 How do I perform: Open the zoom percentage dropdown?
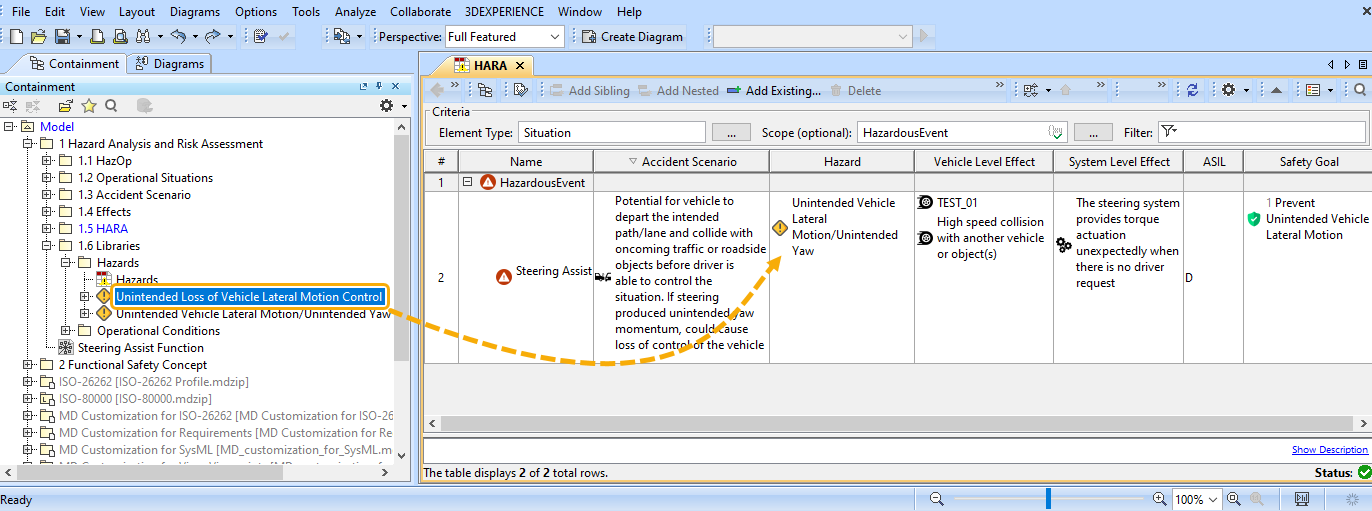click(x=1213, y=499)
